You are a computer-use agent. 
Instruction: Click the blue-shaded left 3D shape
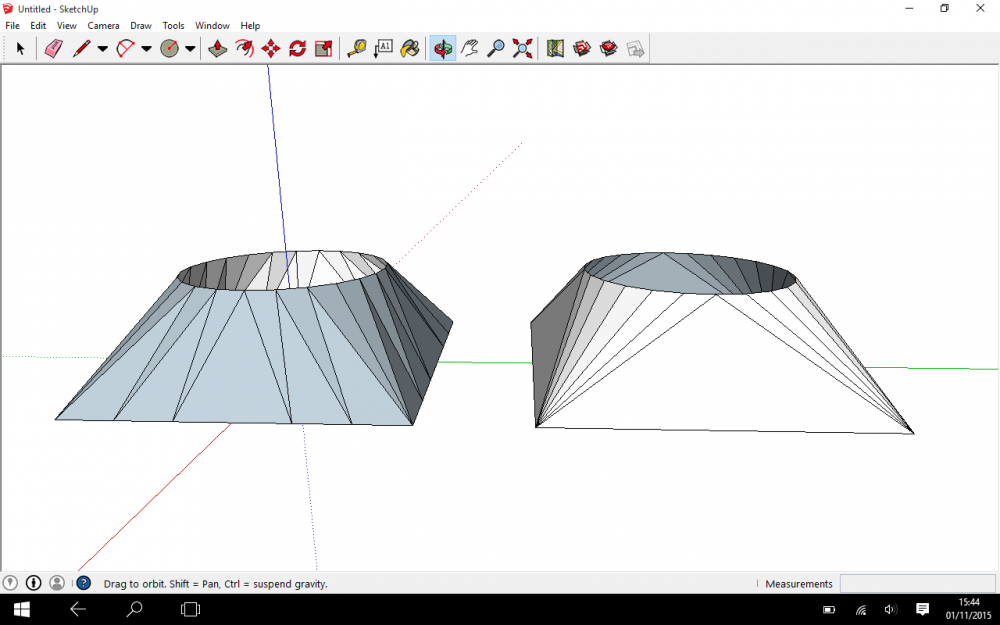(254, 338)
